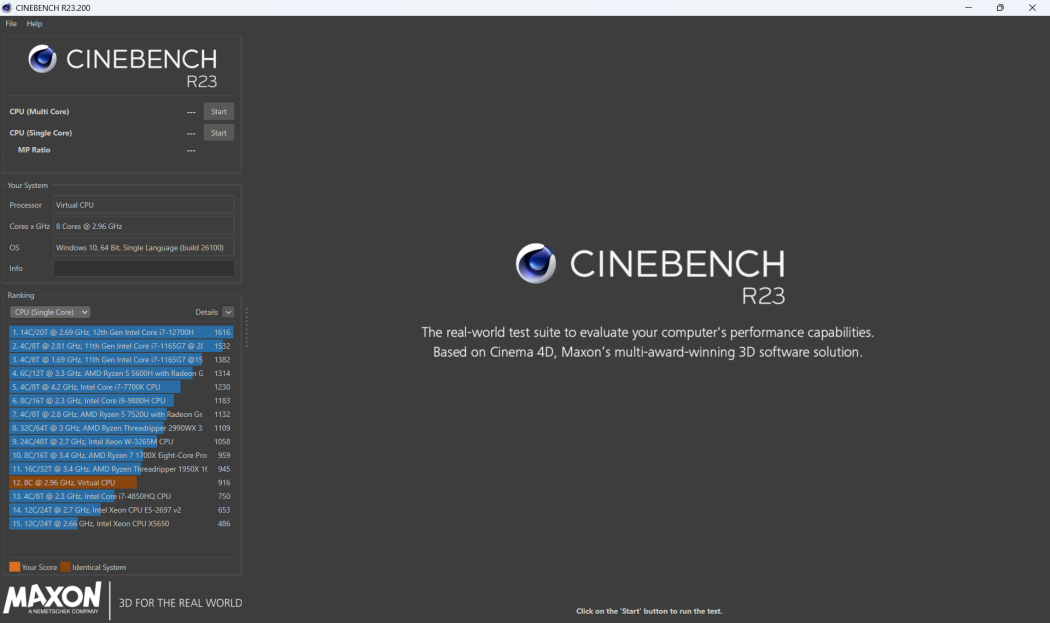This screenshot has height=623, width=1050.
Task: Open the CPU (Single Core) ranking dropdown
Action: click(50, 312)
